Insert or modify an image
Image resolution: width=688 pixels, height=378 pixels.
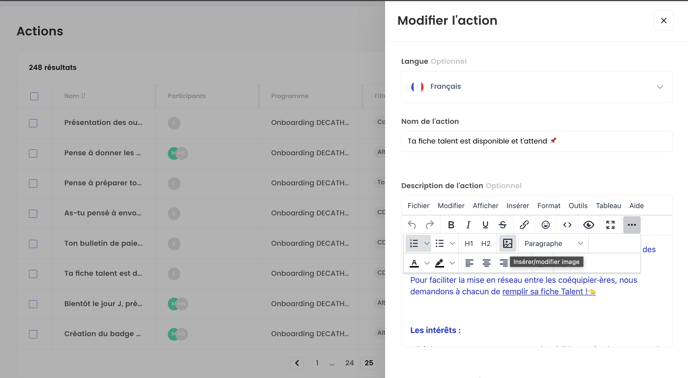tap(507, 243)
